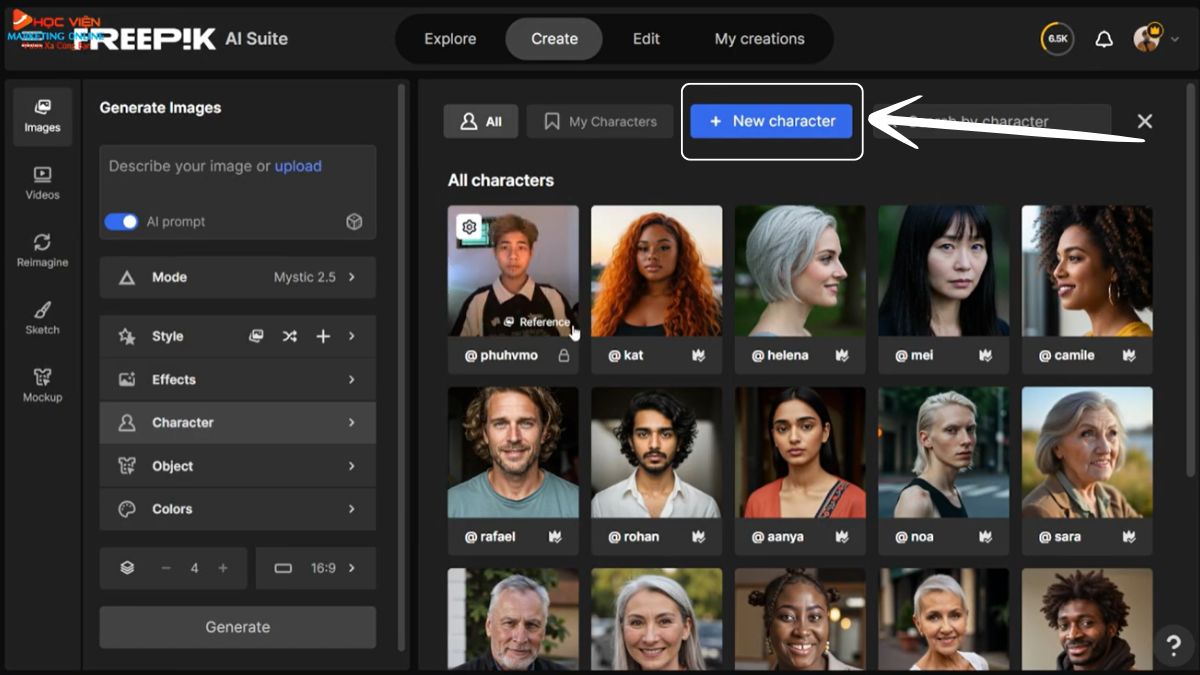
Task: Click the crown icon beside rohan
Action: [x=698, y=537]
